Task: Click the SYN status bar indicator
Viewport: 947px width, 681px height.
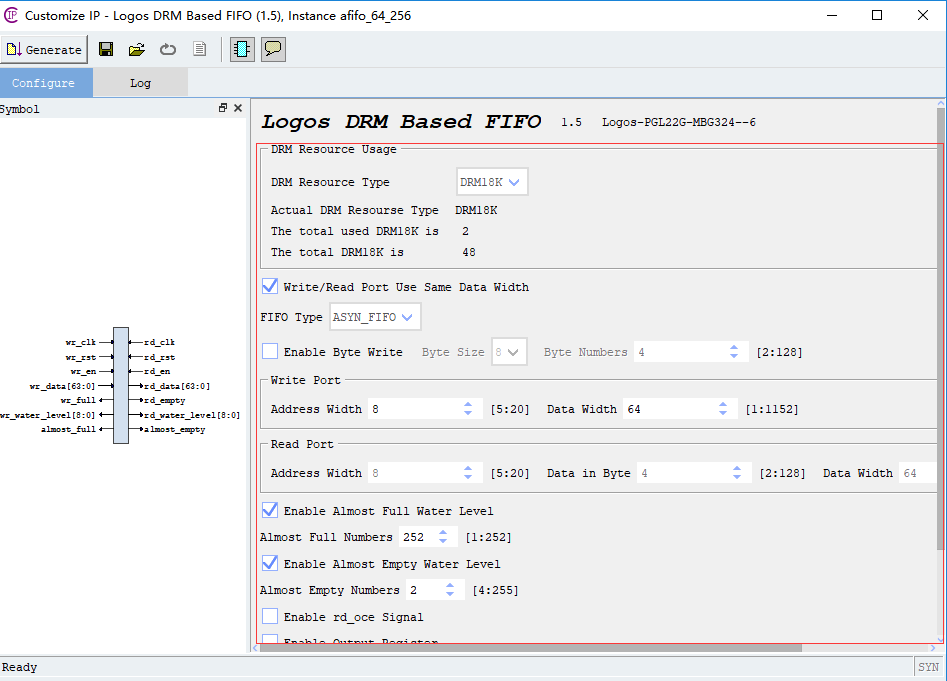Action: tap(928, 667)
